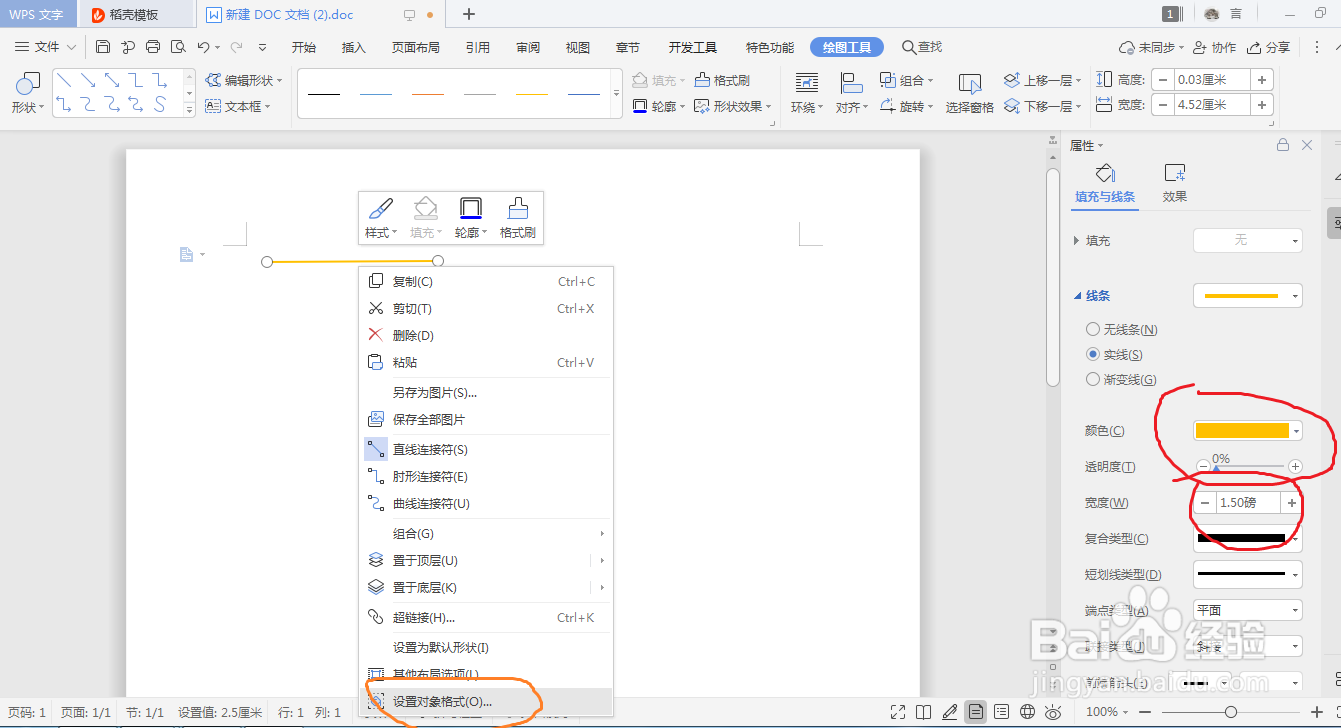Switch to web layout globe icon
This screenshot has height=728, width=1341.
tap(1027, 712)
